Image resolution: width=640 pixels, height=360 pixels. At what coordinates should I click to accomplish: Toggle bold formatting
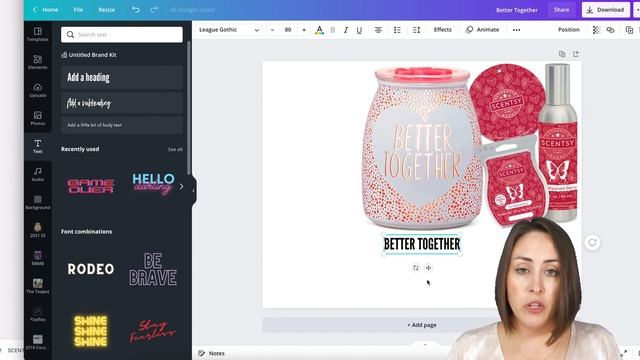pyautogui.click(x=333, y=30)
